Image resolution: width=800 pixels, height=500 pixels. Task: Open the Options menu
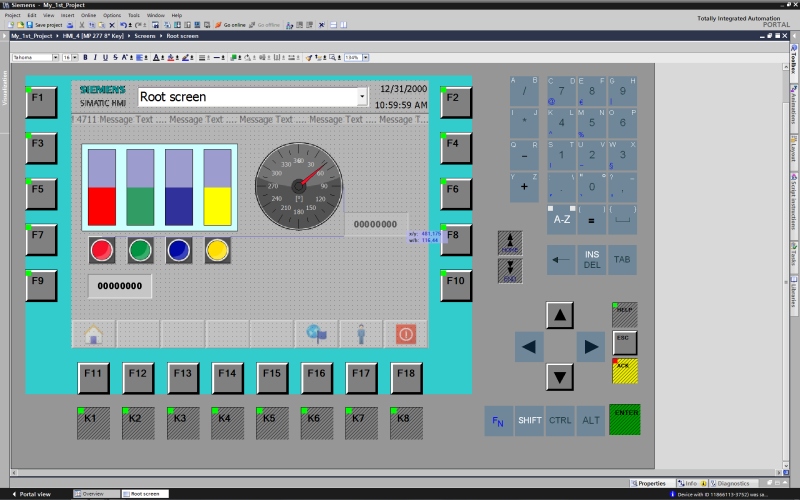click(x=112, y=15)
